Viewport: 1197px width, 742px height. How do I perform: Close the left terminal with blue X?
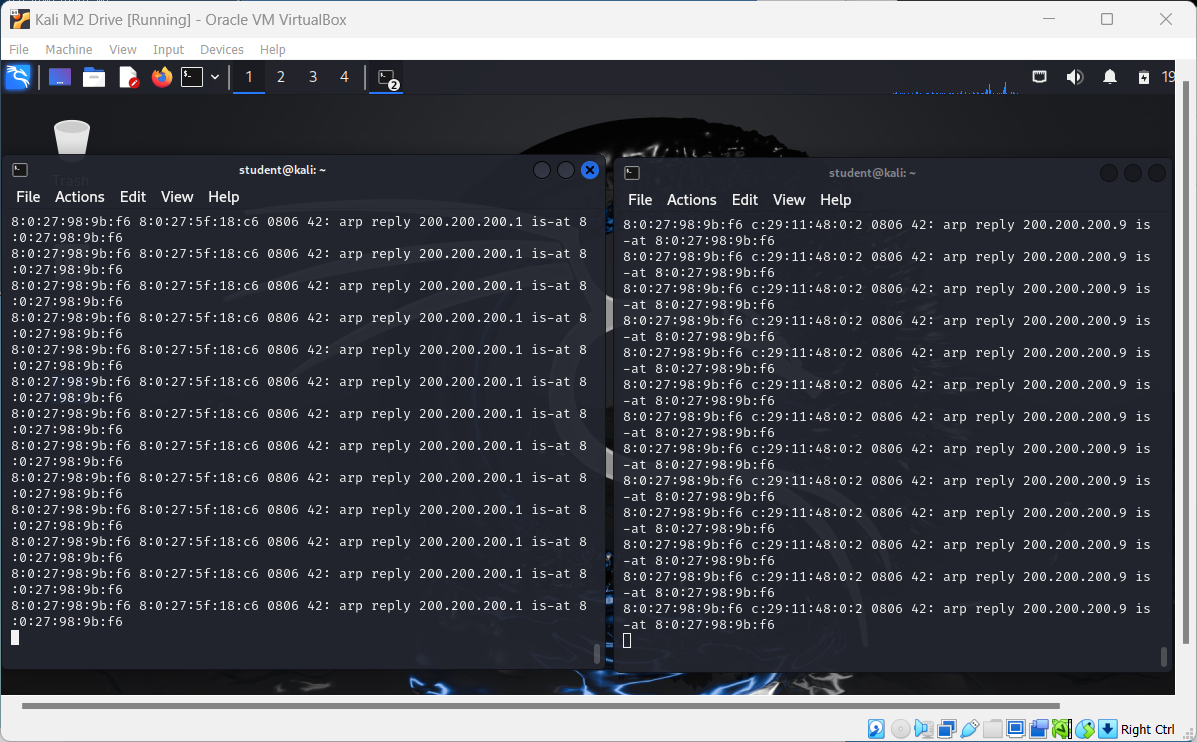[x=589, y=170]
